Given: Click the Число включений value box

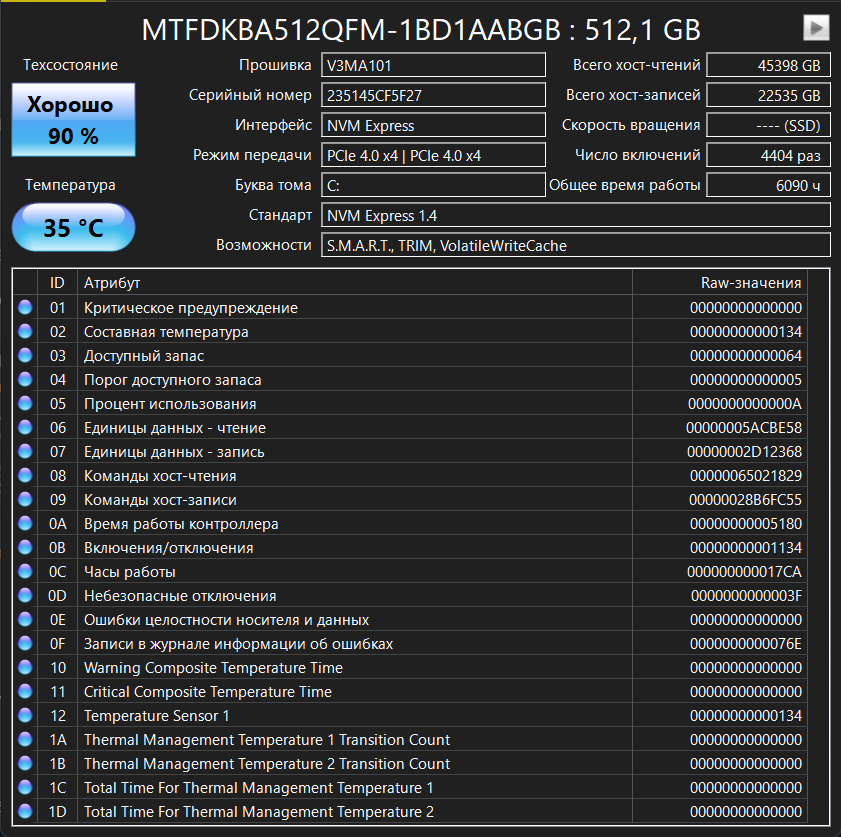Looking at the screenshot, I should click(x=768, y=156).
